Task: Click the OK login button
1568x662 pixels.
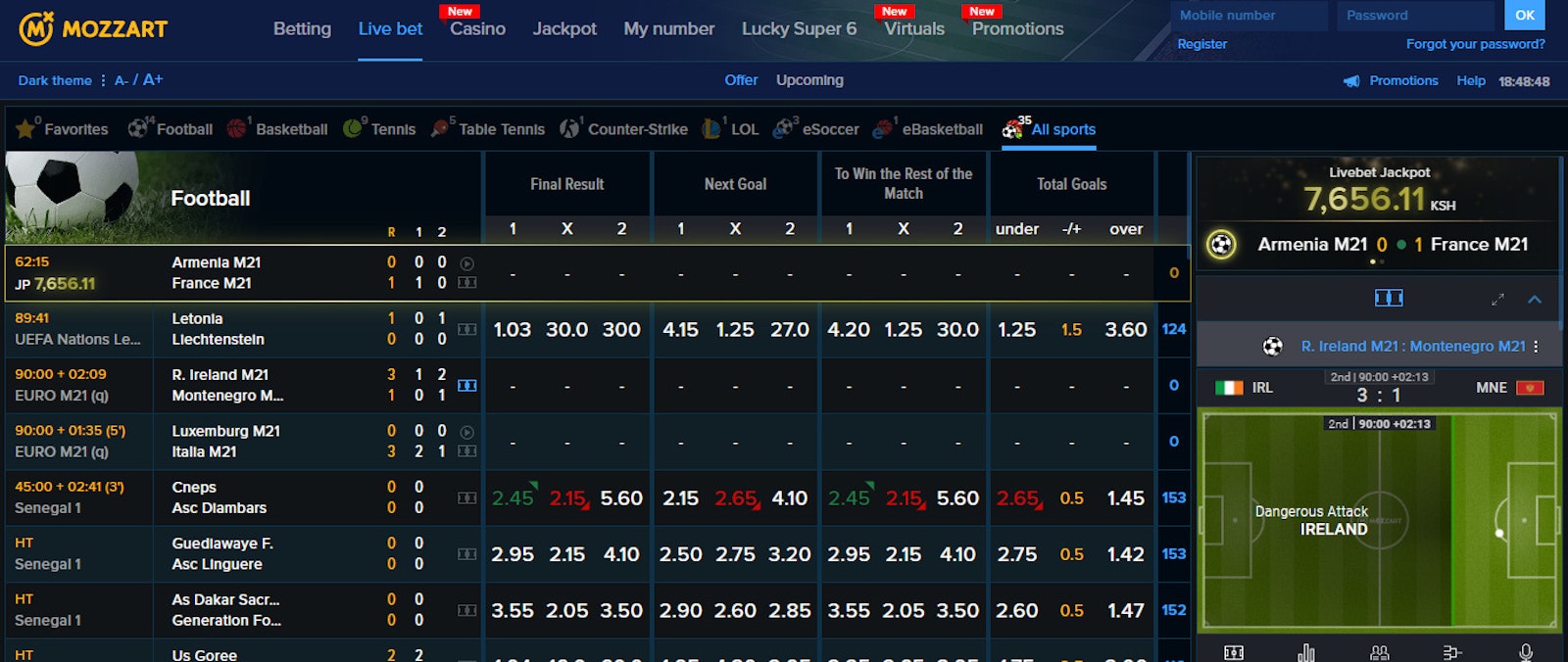Action: (1525, 16)
